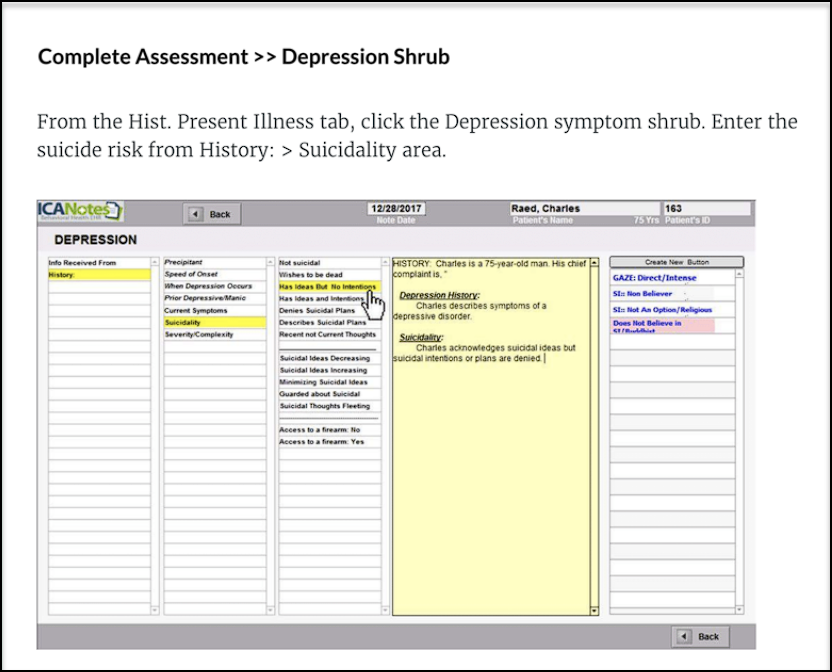This screenshot has height=672, width=832.
Task: Click scroll-down arrow of suicidality options column
Action: tap(385, 610)
